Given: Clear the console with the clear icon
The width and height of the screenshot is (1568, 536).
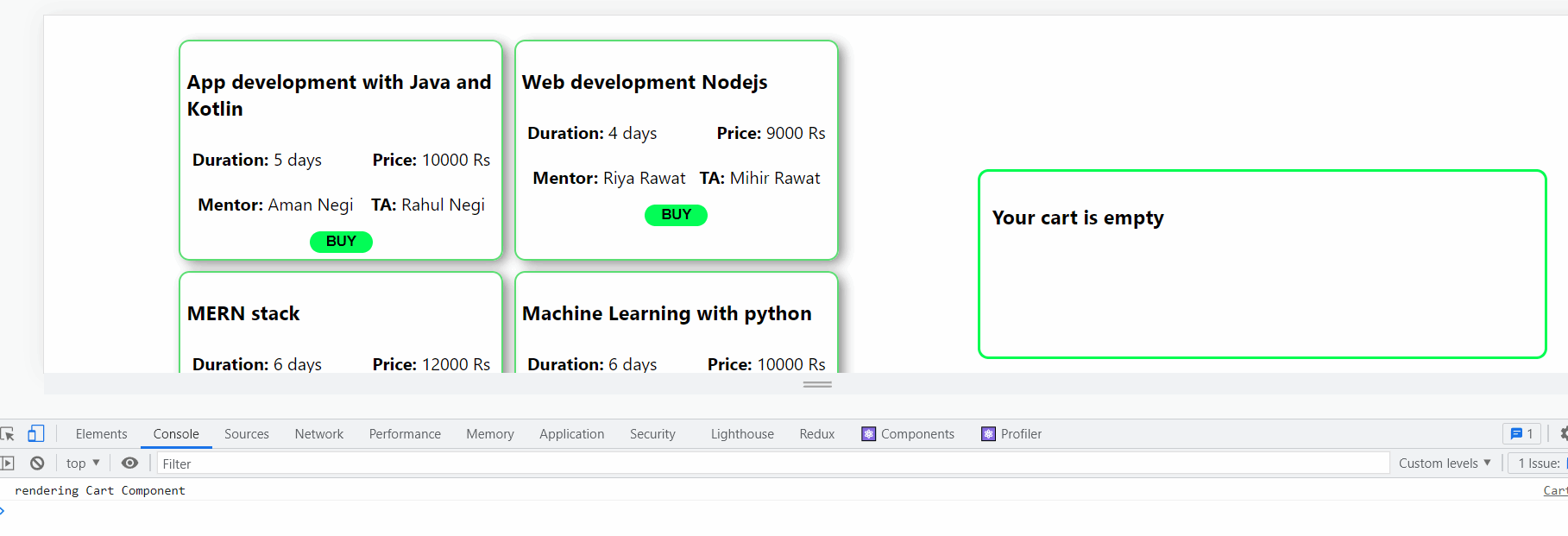Looking at the screenshot, I should coord(37,463).
